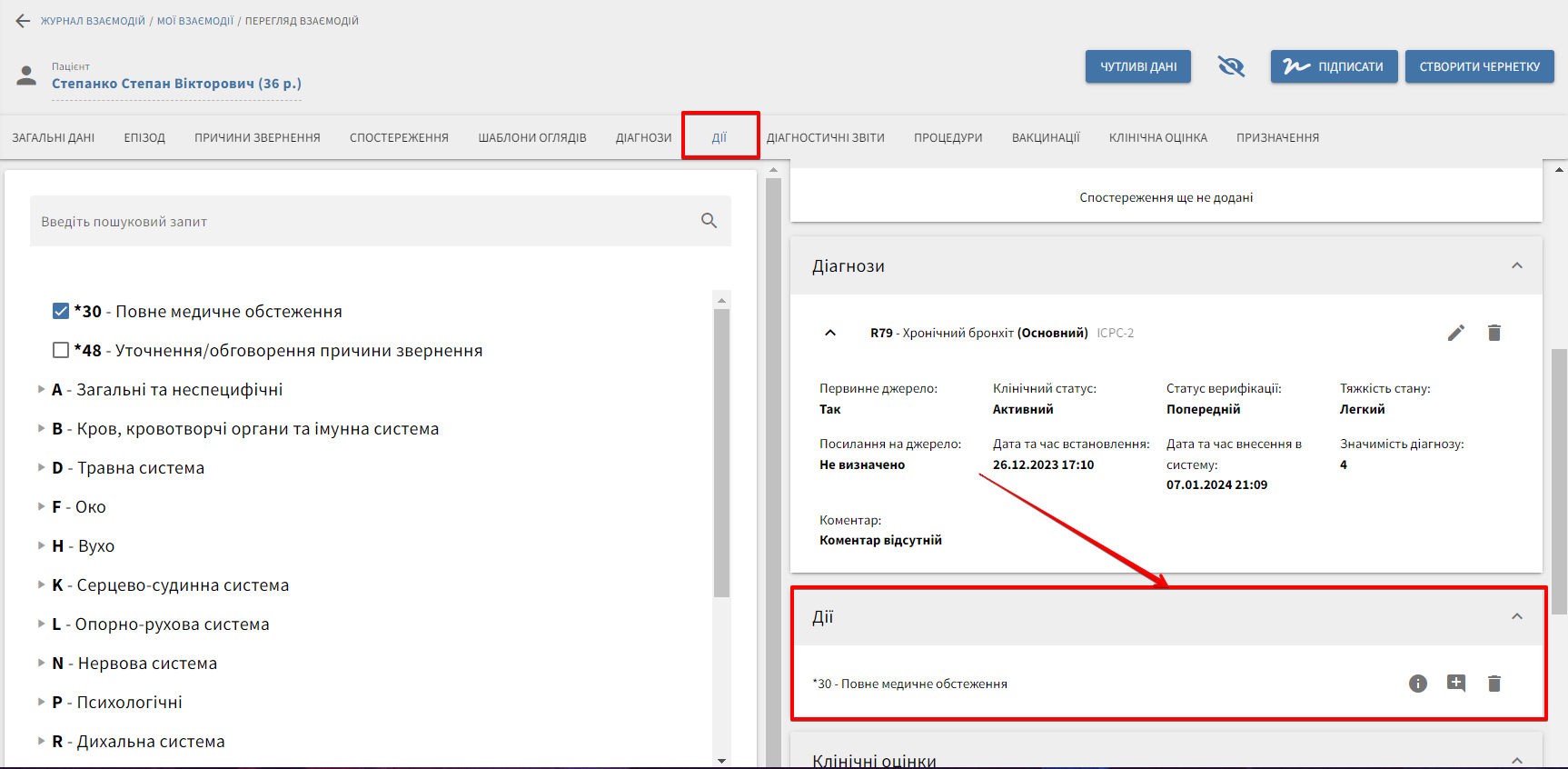Viewport: 1568px width, 769px height.
Task: Click the back arrow icon
Action: [x=23, y=21]
